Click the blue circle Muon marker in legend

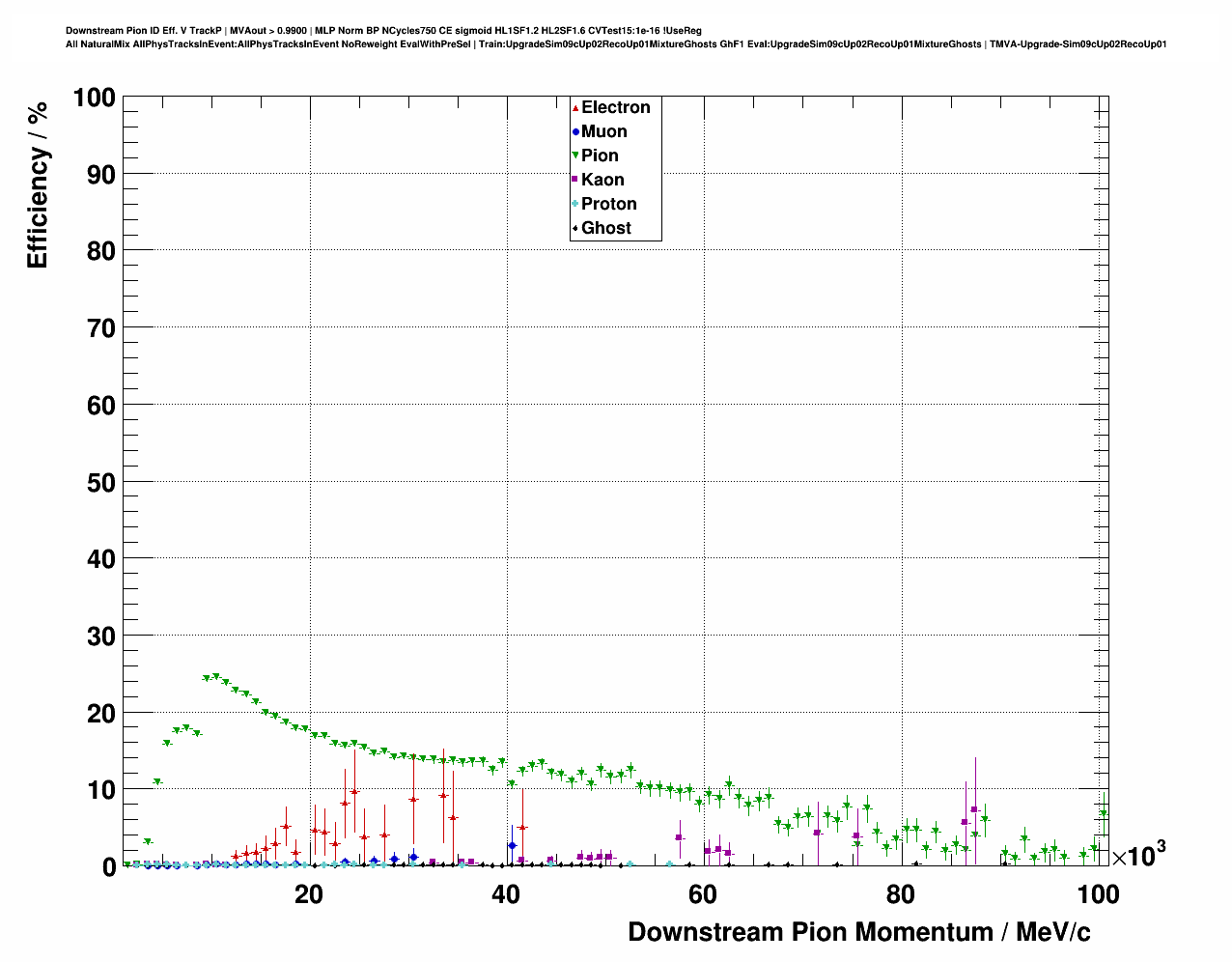[x=575, y=131]
